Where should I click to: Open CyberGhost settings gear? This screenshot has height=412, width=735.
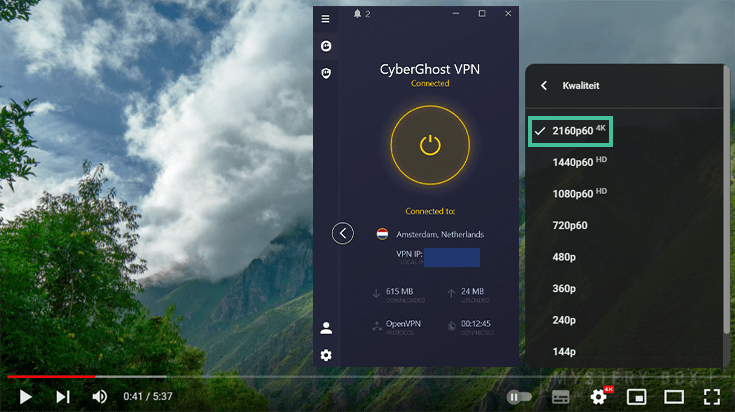click(326, 355)
